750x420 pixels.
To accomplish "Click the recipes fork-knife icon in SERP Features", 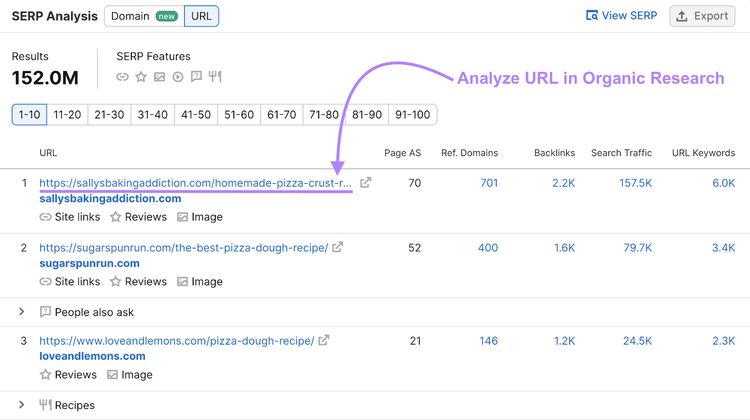I will click(x=215, y=77).
